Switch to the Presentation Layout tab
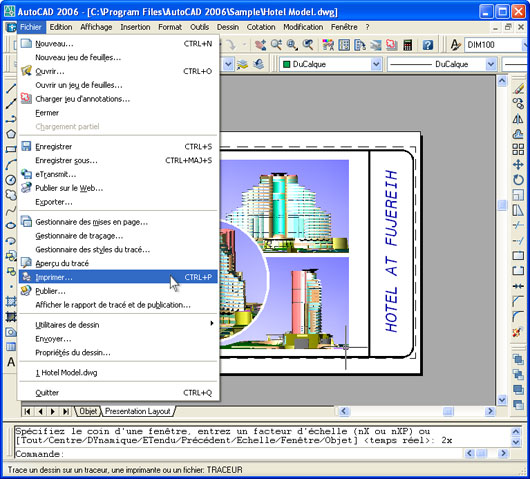This screenshot has height=479, width=530. (138, 411)
